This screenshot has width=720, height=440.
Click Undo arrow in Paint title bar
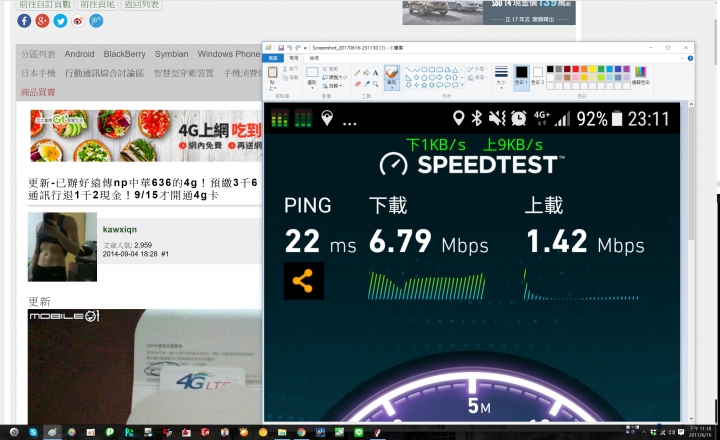pyautogui.click(x=289, y=47)
